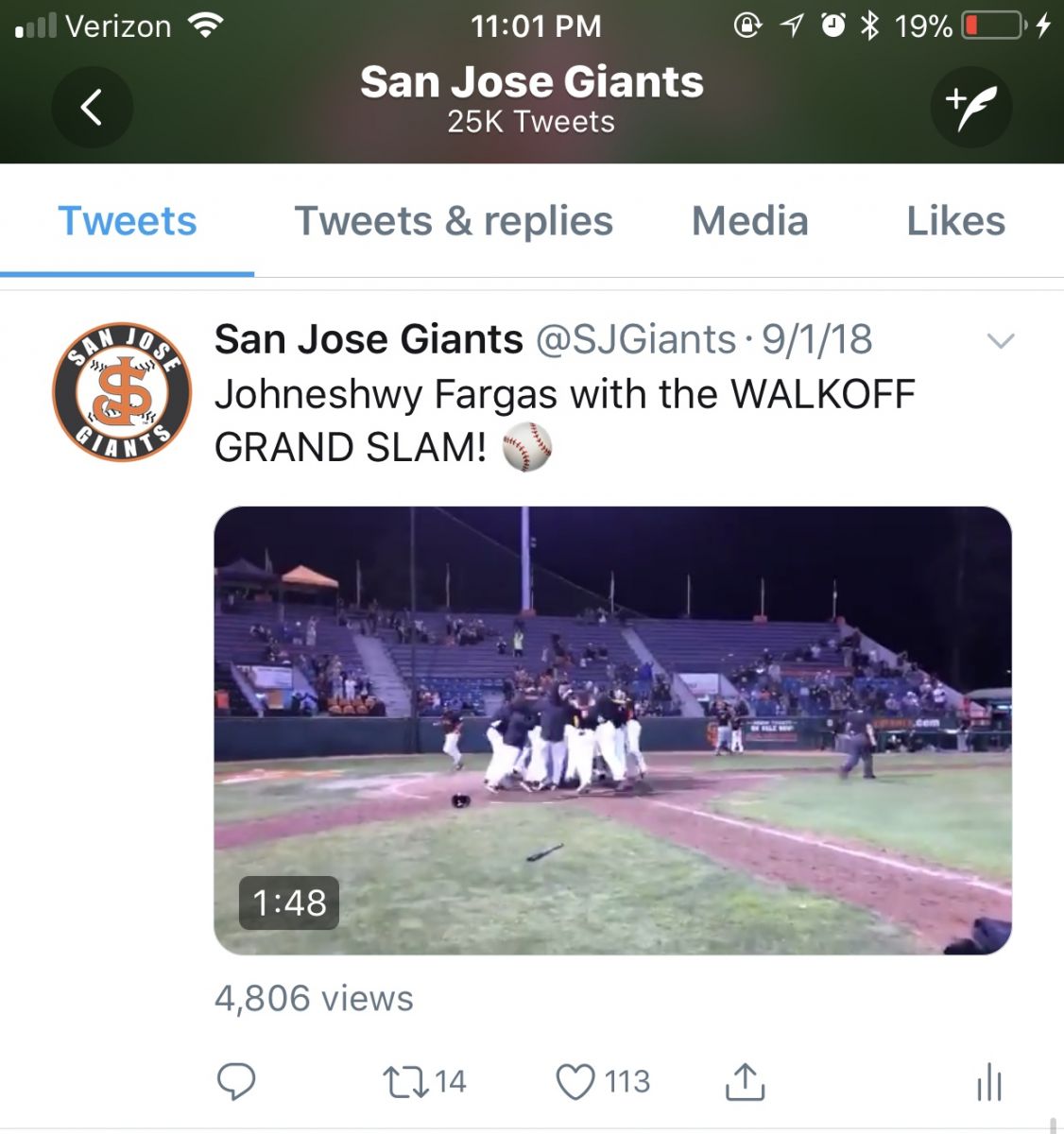1064x1134 pixels.
Task: Open the reply speech bubble icon
Action: point(236,1081)
